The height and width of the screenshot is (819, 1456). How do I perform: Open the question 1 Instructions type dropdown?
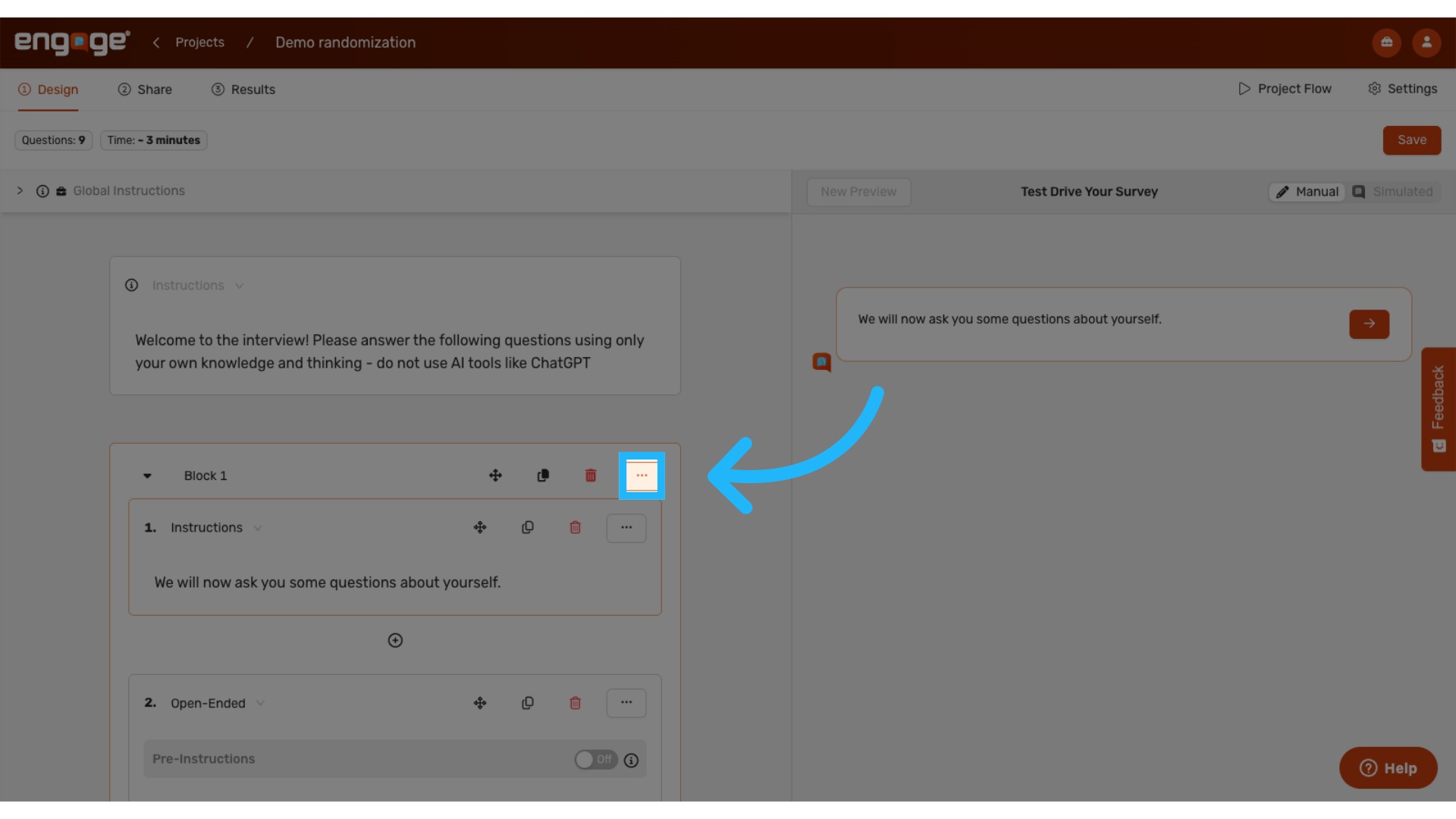click(x=258, y=529)
